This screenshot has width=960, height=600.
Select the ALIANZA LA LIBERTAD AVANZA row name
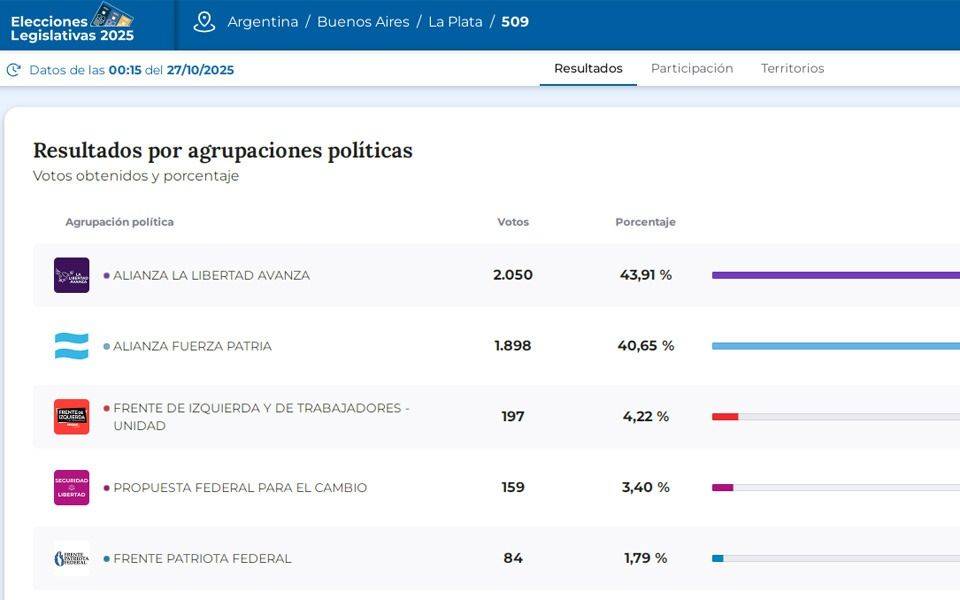[211, 275]
